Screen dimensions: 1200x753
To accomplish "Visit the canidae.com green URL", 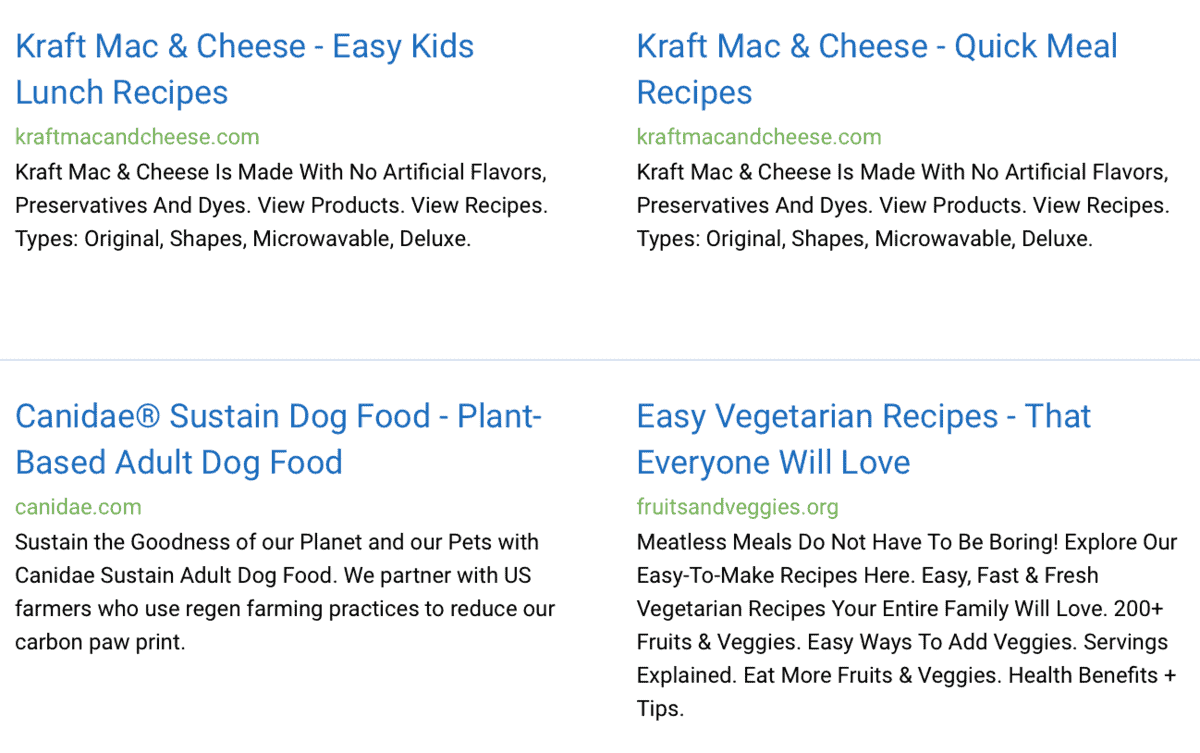I will [78, 507].
